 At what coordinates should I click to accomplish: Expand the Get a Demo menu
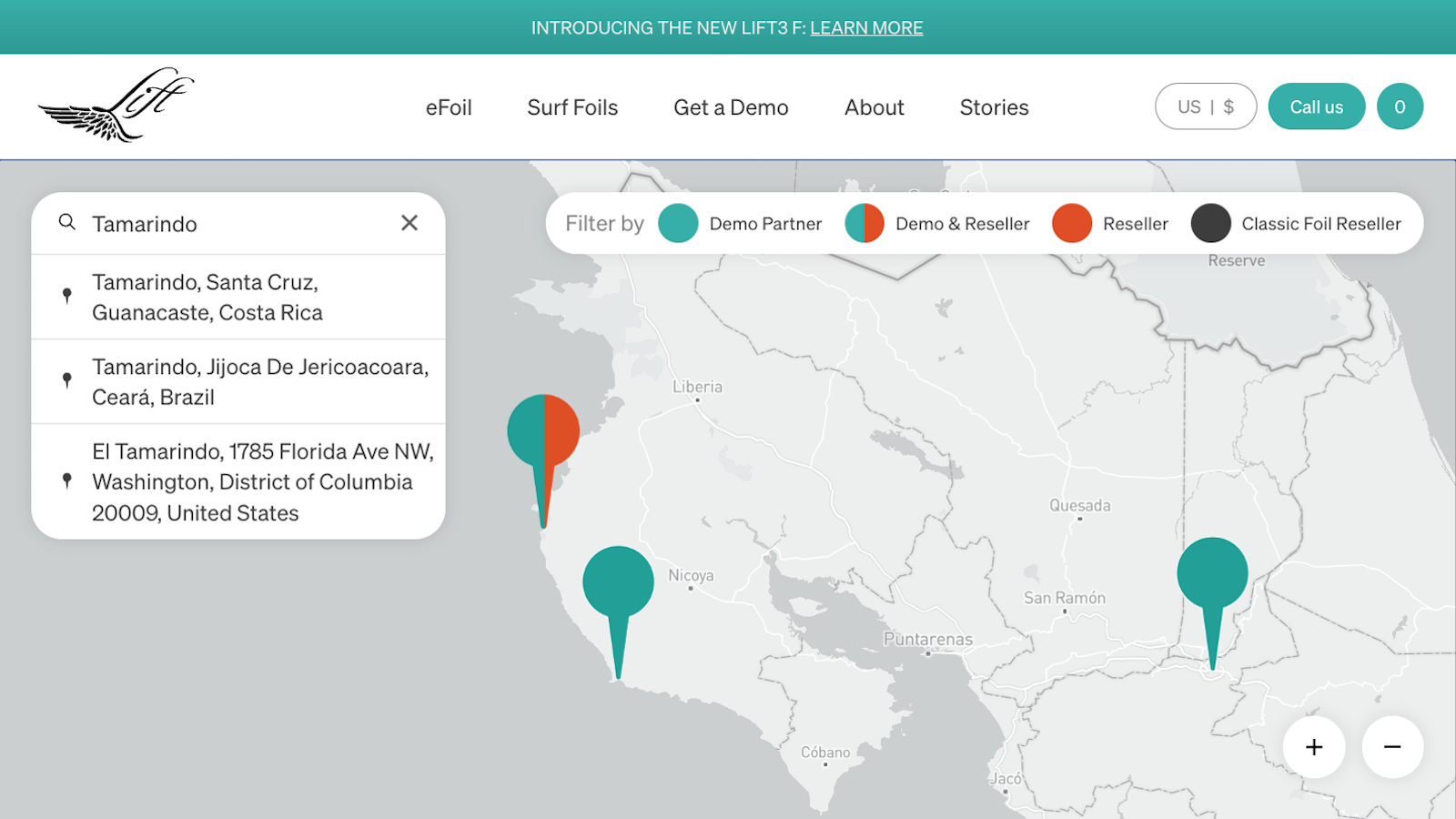[x=730, y=107]
